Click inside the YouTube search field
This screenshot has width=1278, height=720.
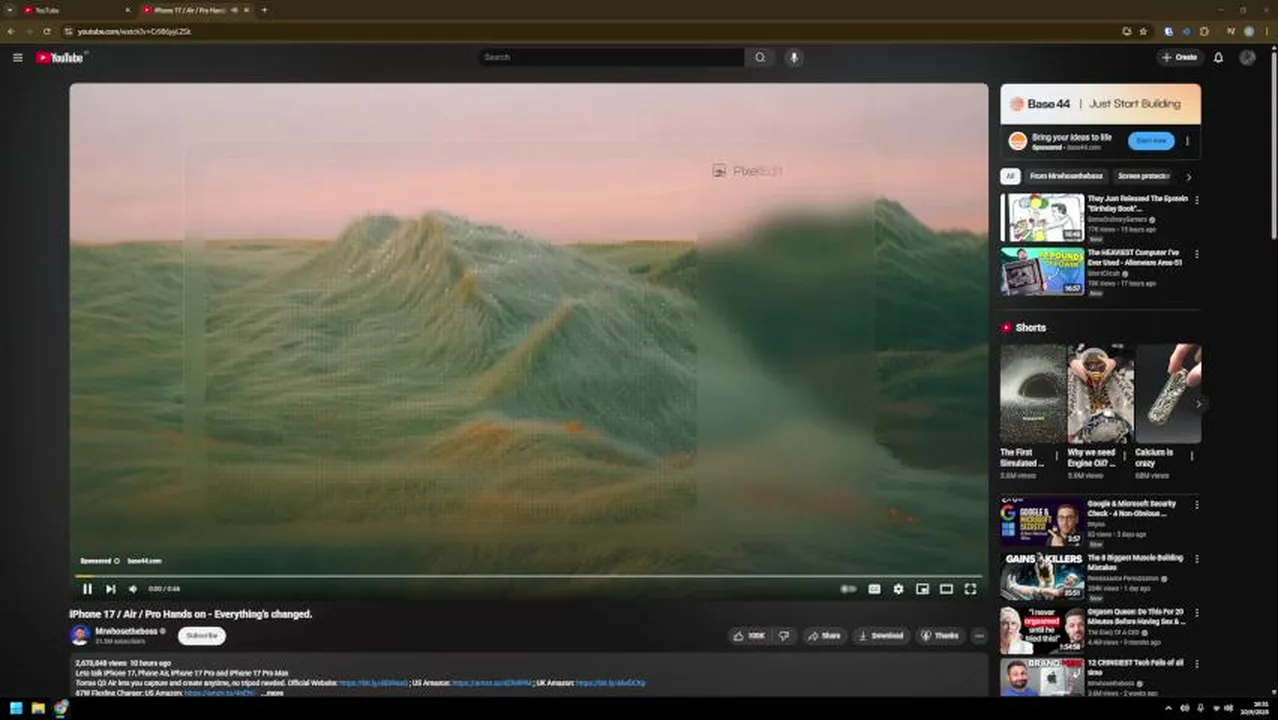pos(610,57)
